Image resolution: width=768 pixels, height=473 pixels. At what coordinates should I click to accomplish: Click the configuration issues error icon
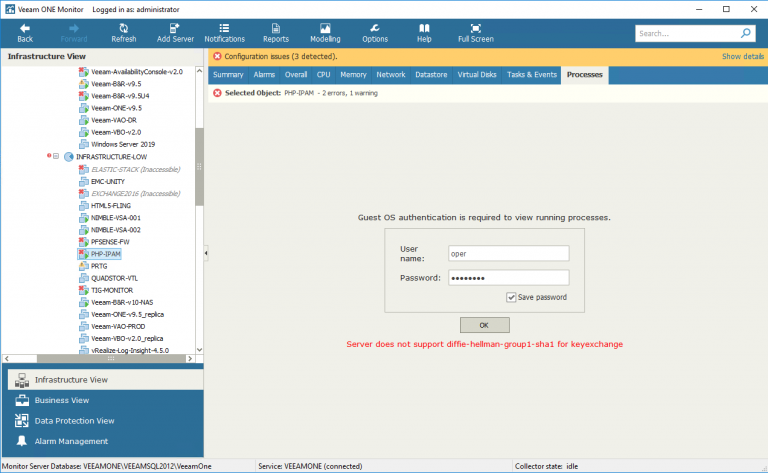(217, 56)
